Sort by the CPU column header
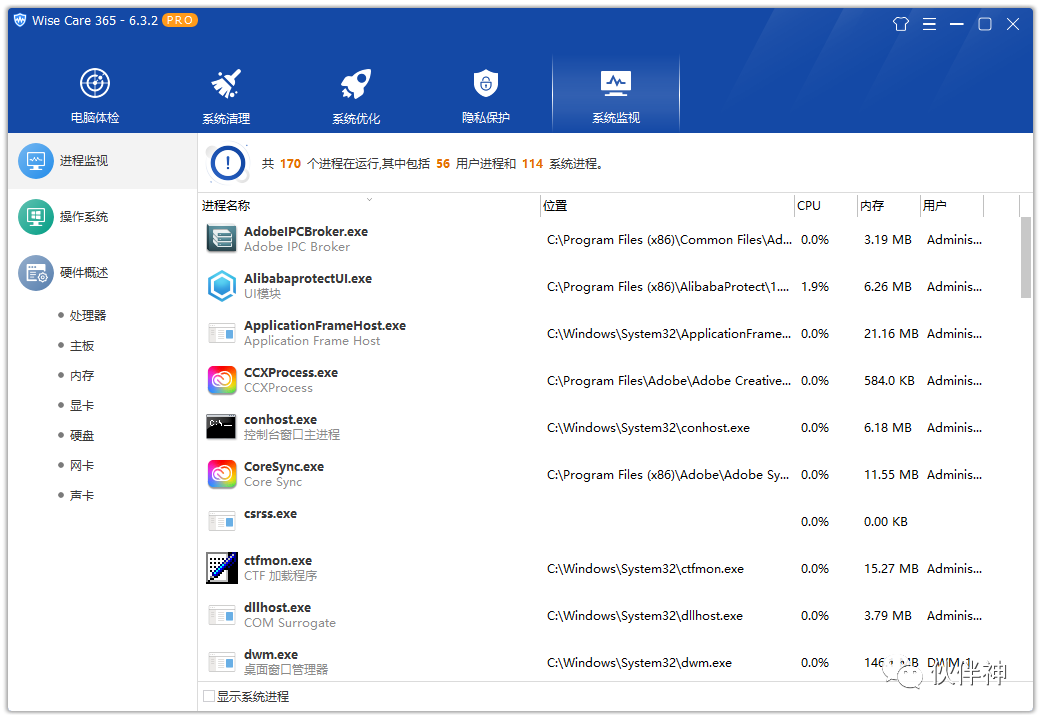Viewport: 1041px width, 719px height. (826, 205)
